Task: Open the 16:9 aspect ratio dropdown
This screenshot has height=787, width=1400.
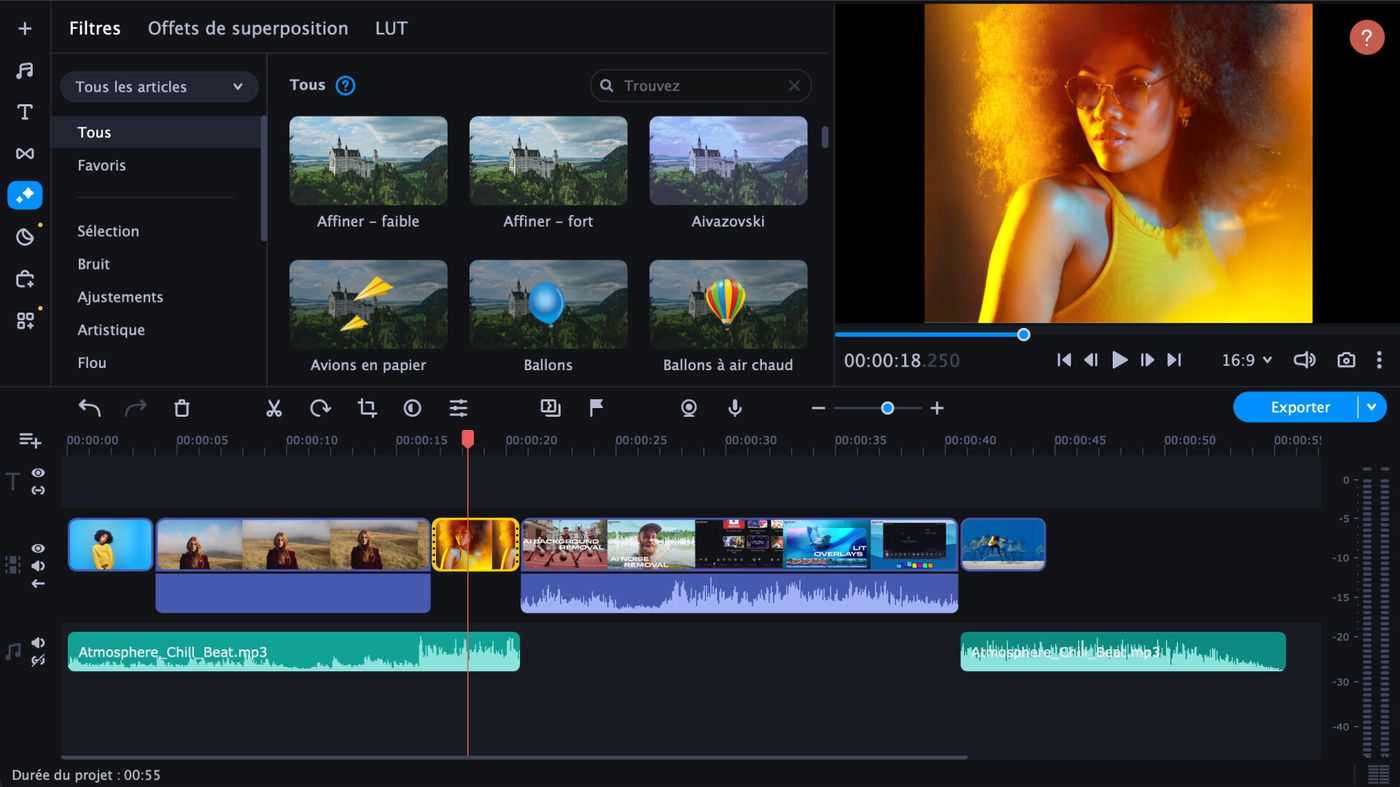Action: [1247, 360]
